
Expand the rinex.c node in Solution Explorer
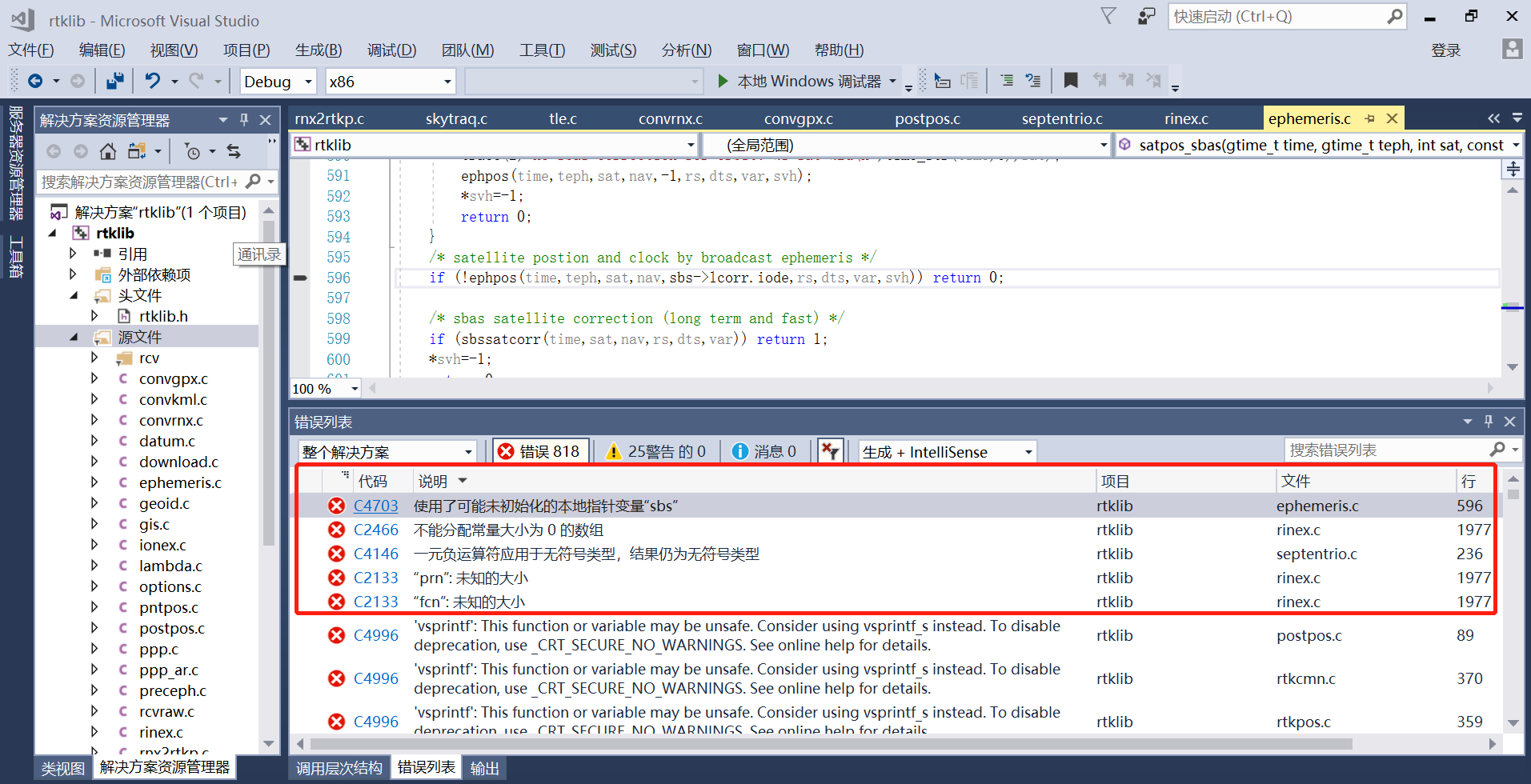click(x=94, y=732)
